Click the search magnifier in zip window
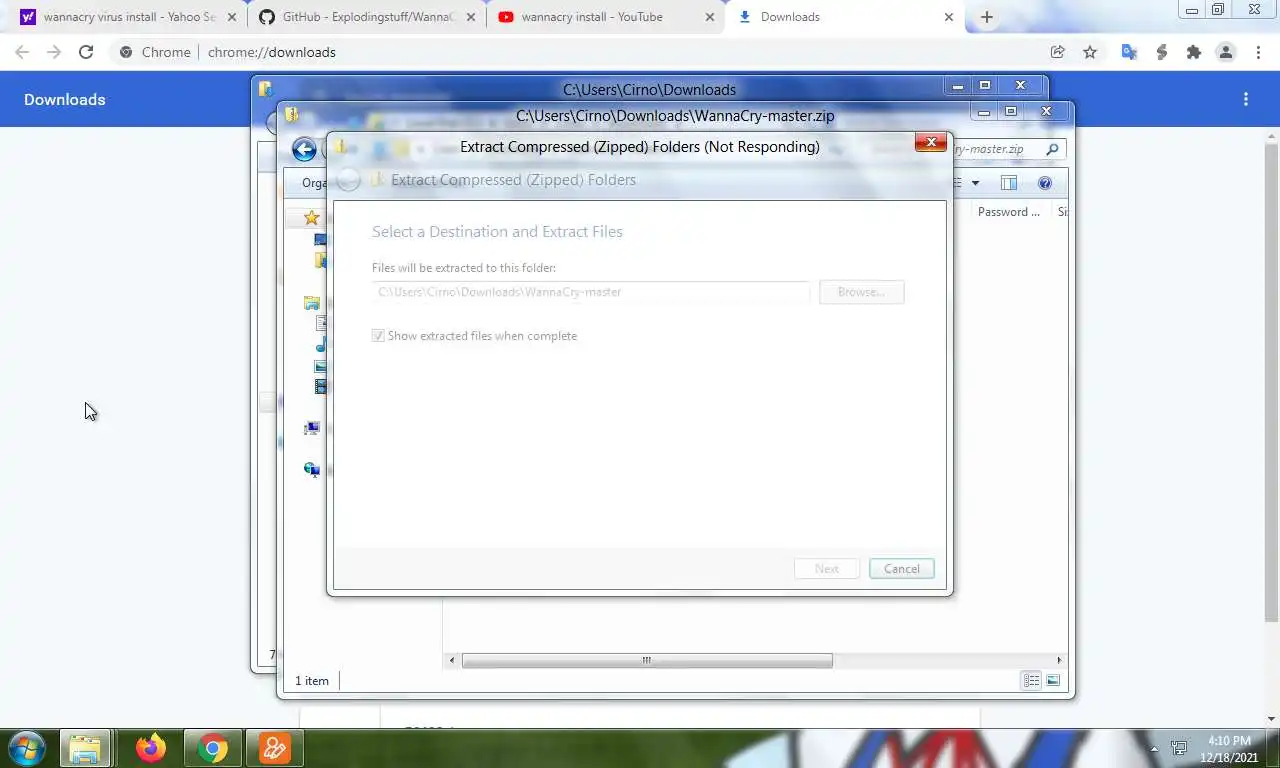The width and height of the screenshot is (1280, 768). point(1052,149)
